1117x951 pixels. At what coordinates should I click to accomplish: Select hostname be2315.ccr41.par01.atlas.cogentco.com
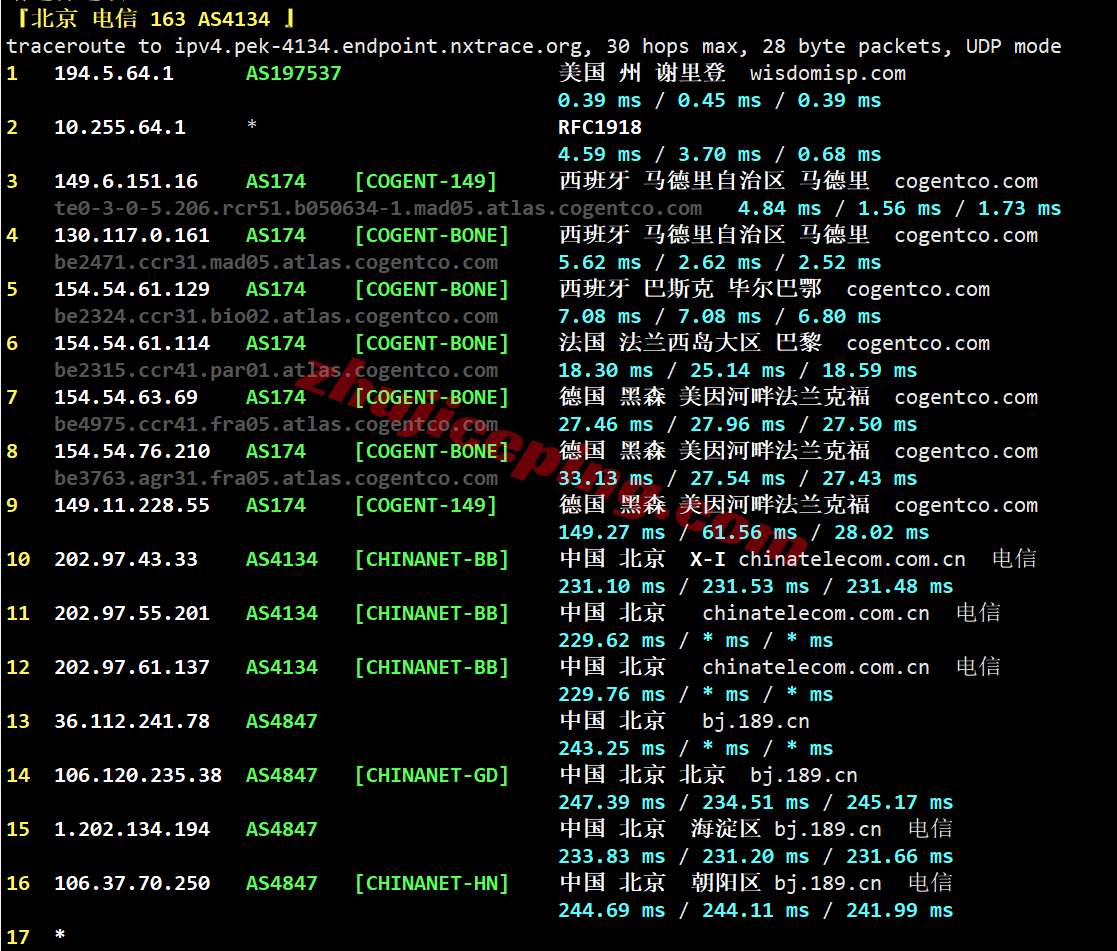pyautogui.click(x=276, y=371)
